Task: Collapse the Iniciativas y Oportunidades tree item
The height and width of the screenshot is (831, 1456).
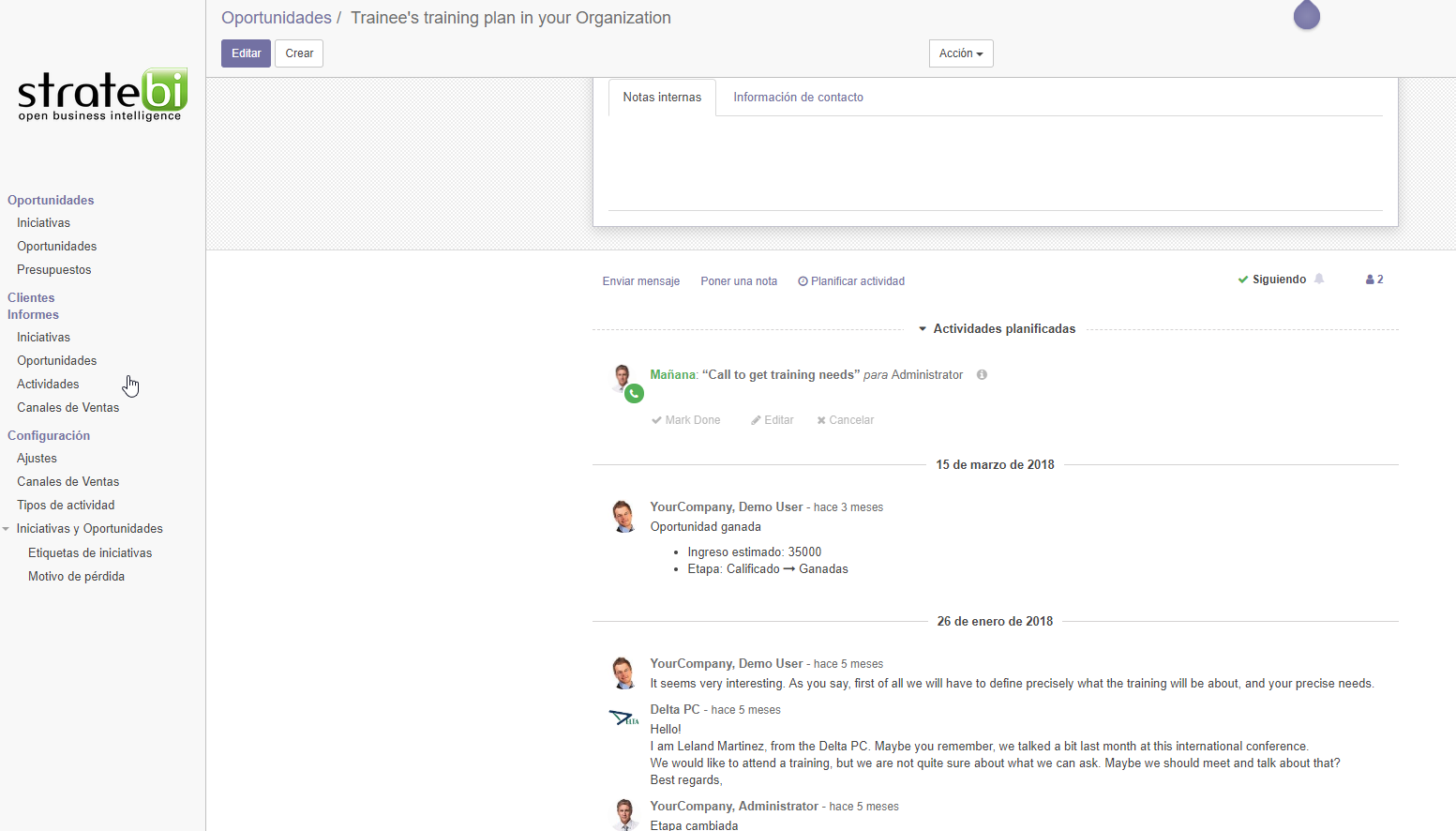Action: [5, 528]
